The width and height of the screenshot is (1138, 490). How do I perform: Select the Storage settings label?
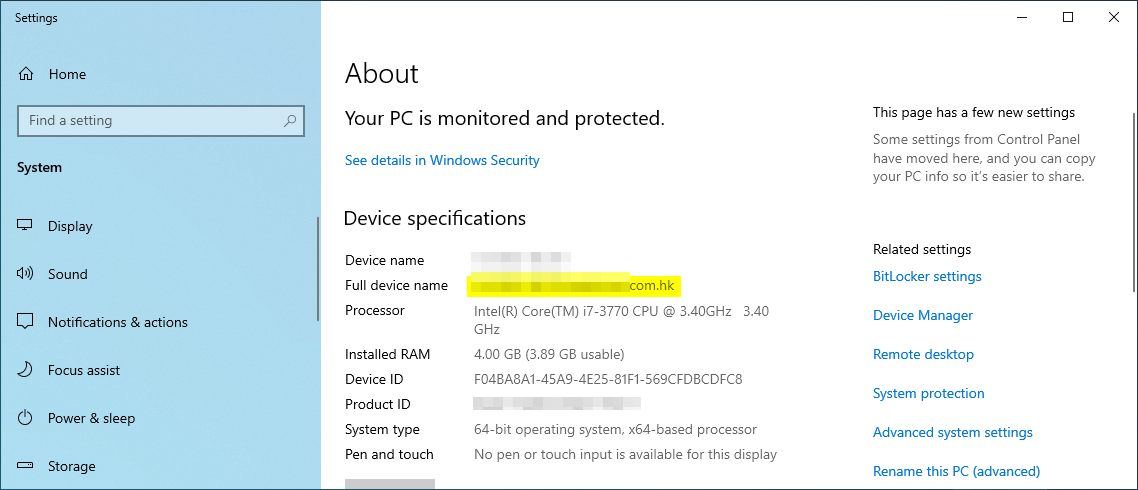point(72,466)
